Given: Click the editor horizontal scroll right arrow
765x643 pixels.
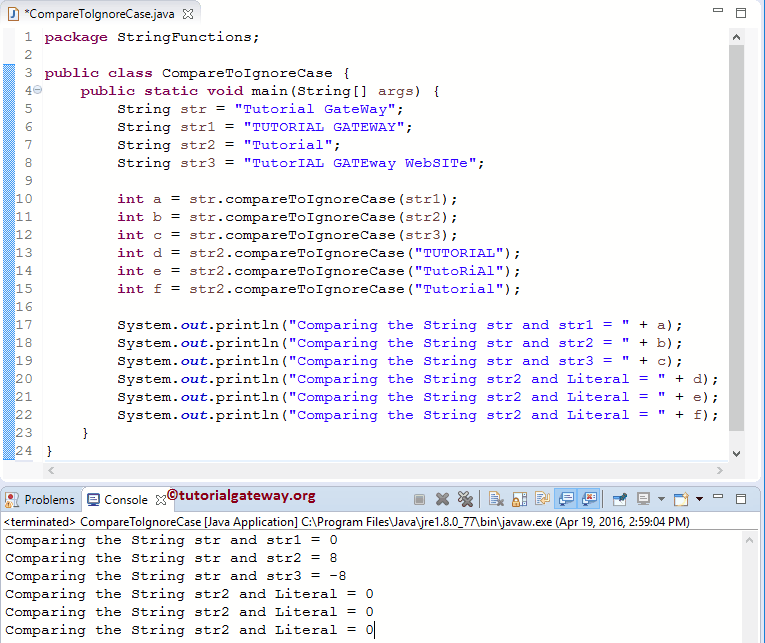Looking at the screenshot, I should click(720, 470).
